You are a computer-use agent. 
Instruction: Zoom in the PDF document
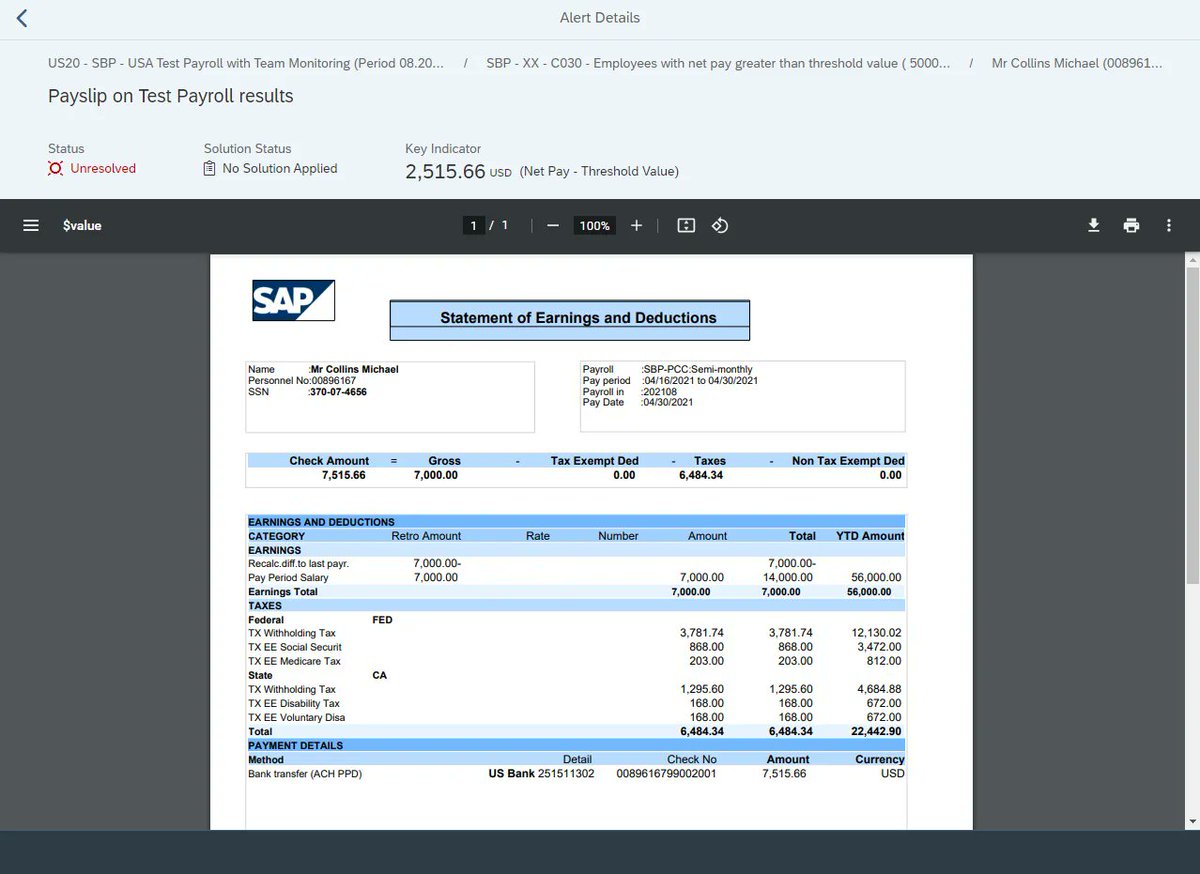636,226
